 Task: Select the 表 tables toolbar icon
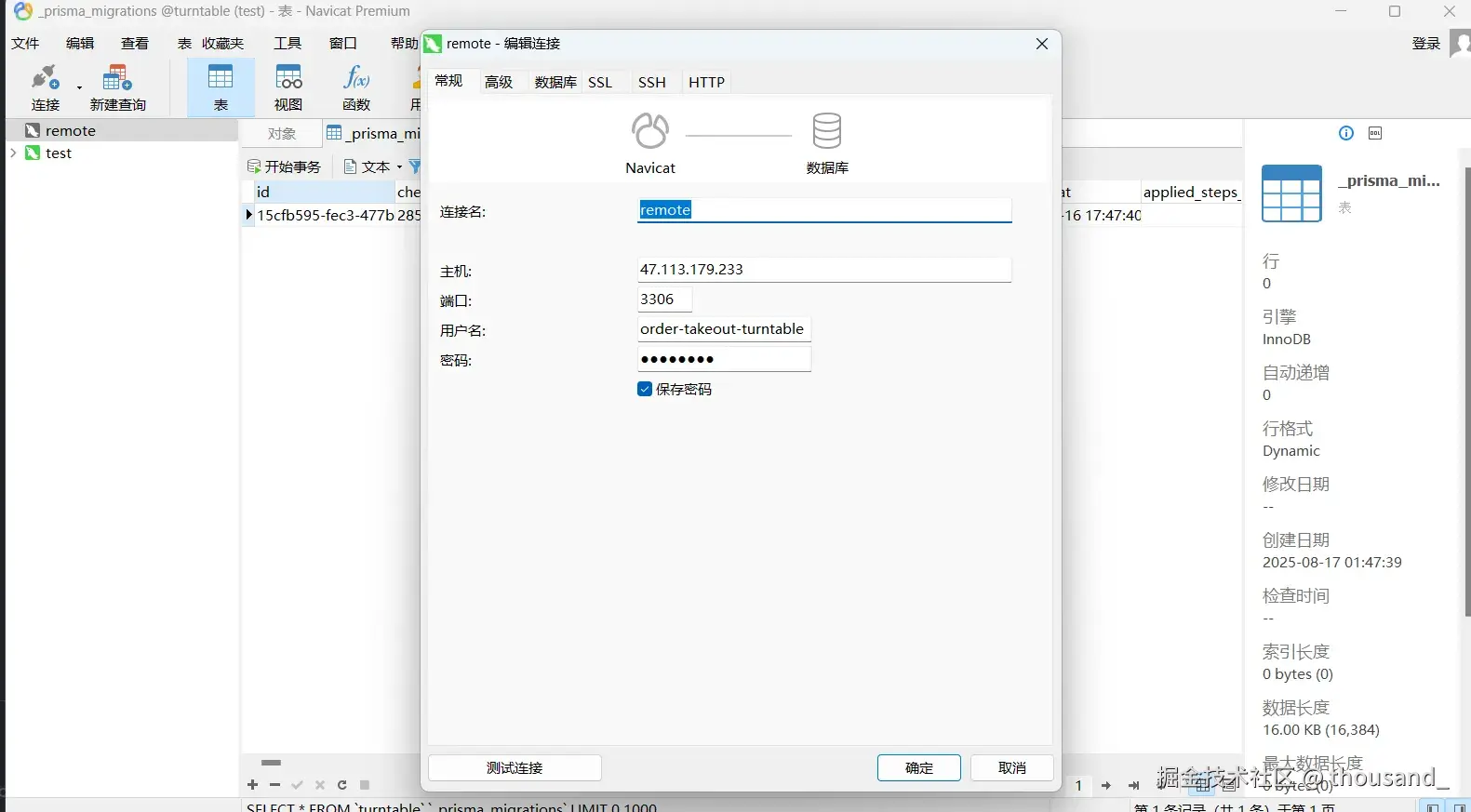(221, 87)
